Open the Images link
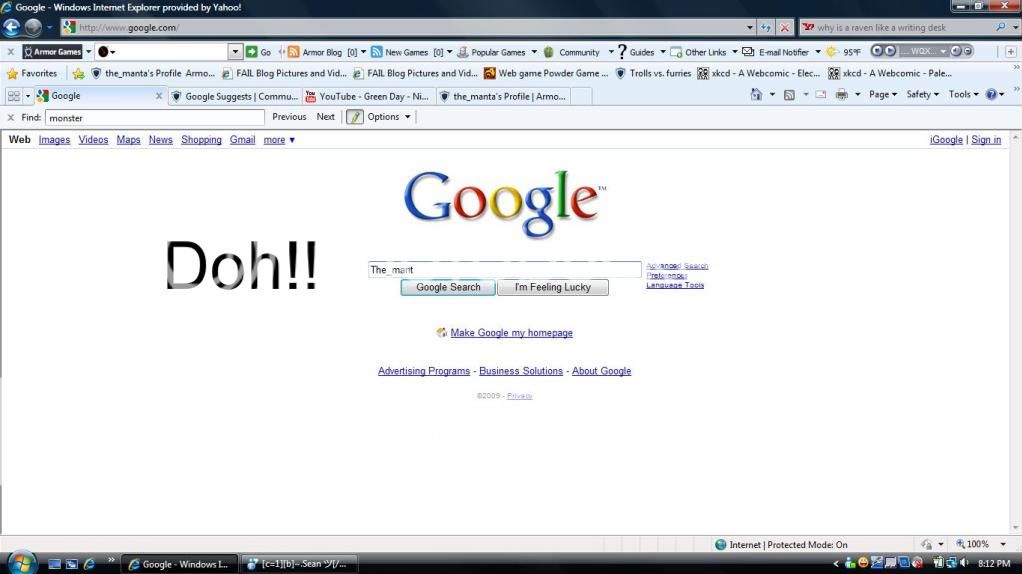The height and width of the screenshot is (574, 1022). tap(54, 140)
